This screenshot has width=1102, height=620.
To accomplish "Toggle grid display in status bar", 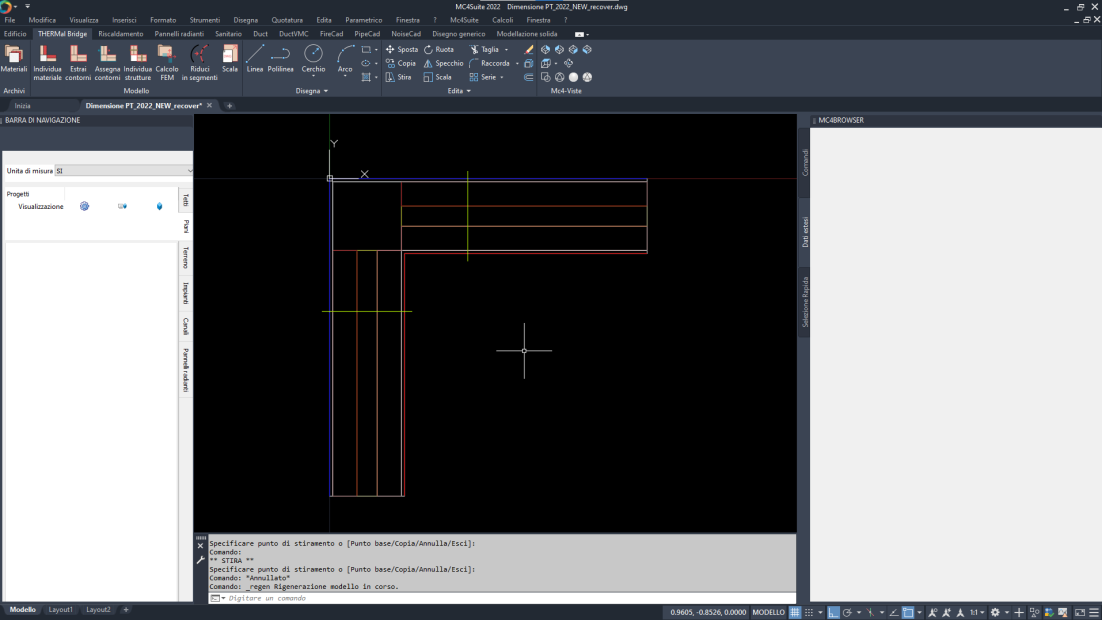I will click(x=795, y=612).
